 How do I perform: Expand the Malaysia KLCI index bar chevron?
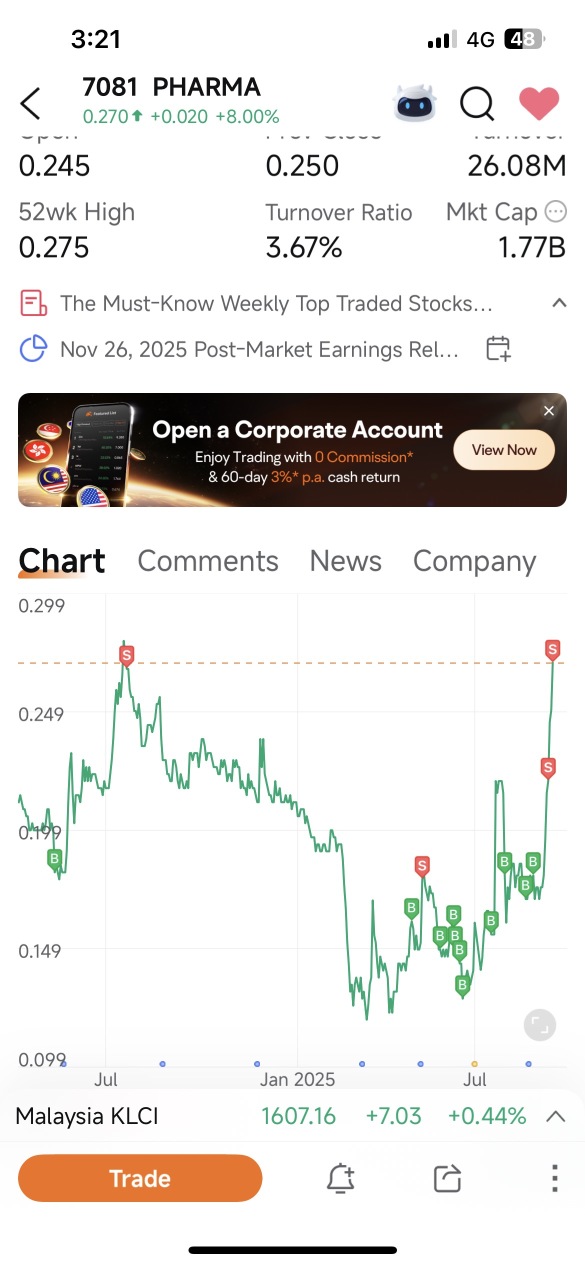click(556, 1117)
